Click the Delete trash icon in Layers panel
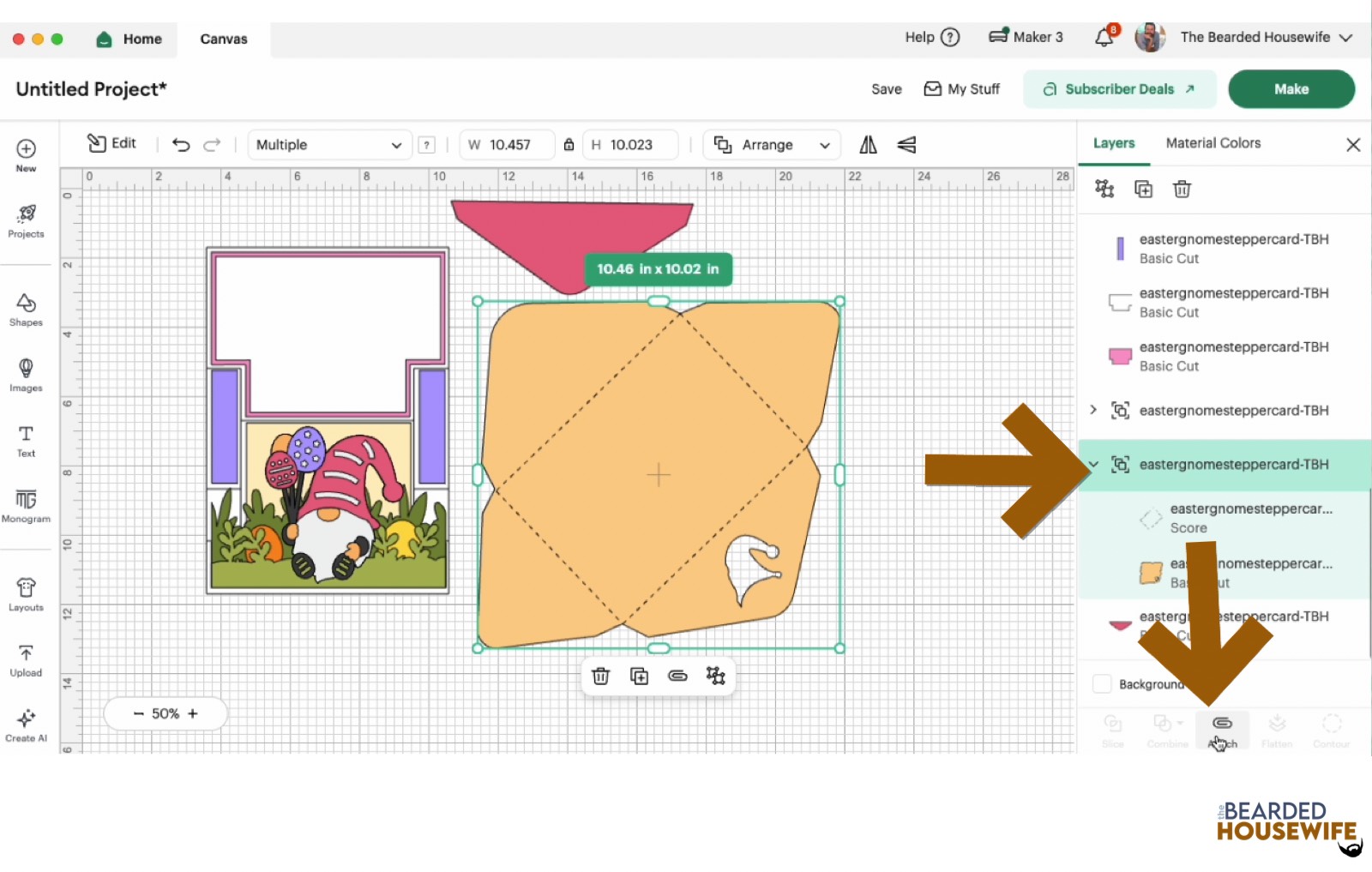The image size is (1372, 872). pyautogui.click(x=1182, y=189)
